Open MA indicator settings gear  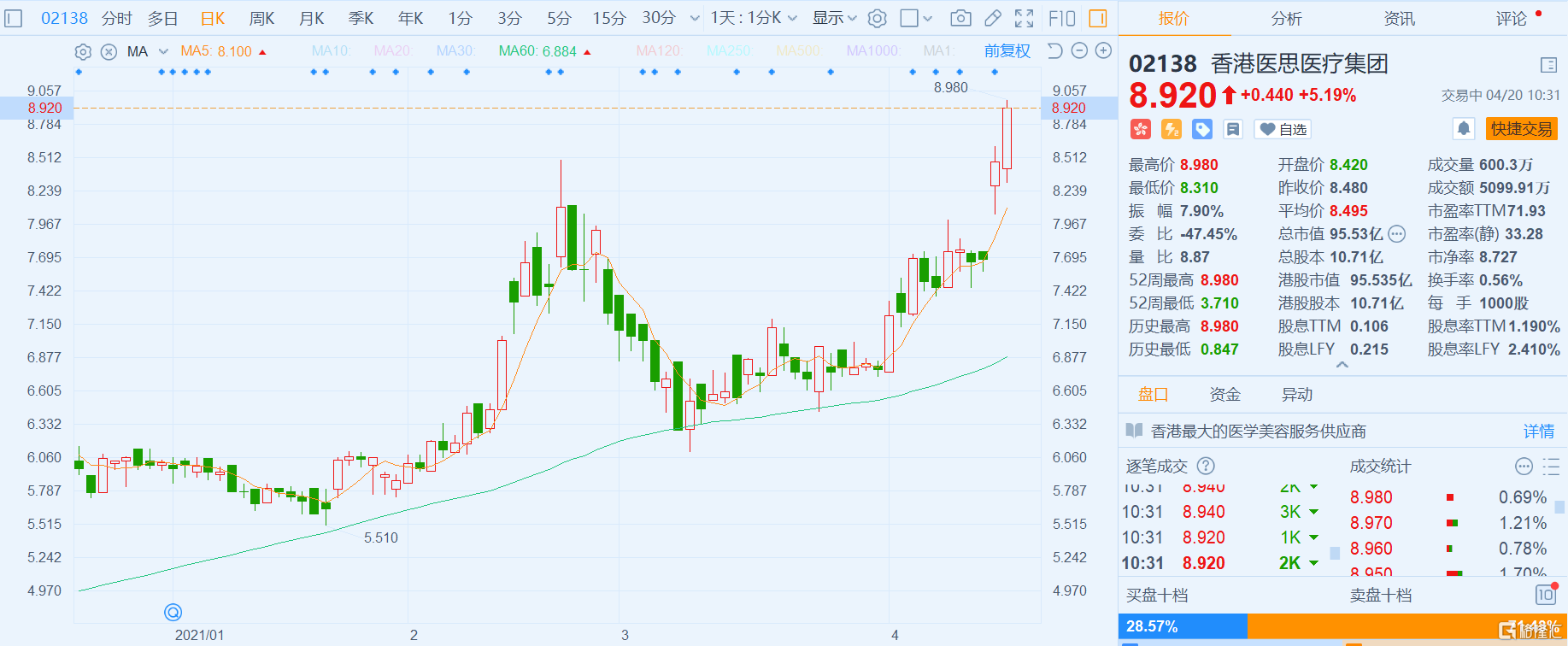point(83,52)
